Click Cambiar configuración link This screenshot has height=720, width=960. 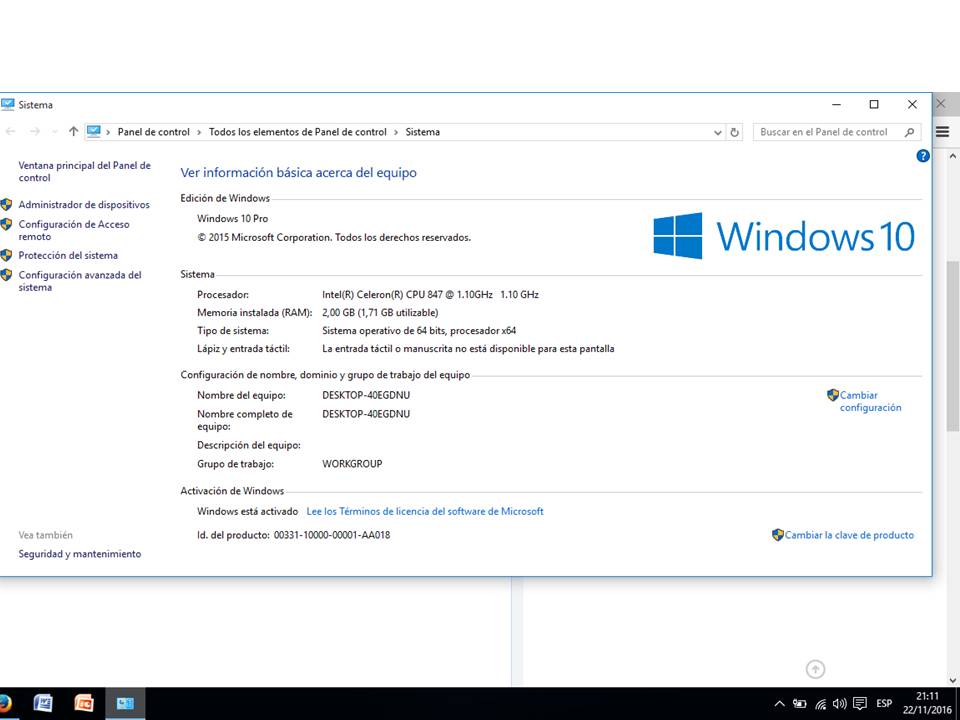click(x=870, y=401)
